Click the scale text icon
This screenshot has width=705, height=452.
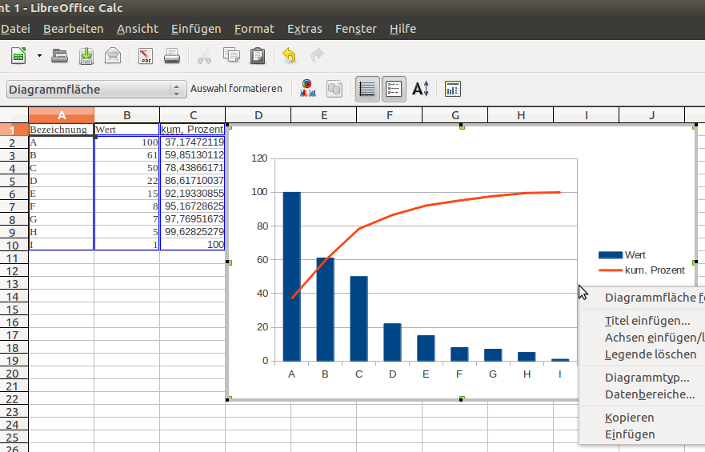[421, 89]
